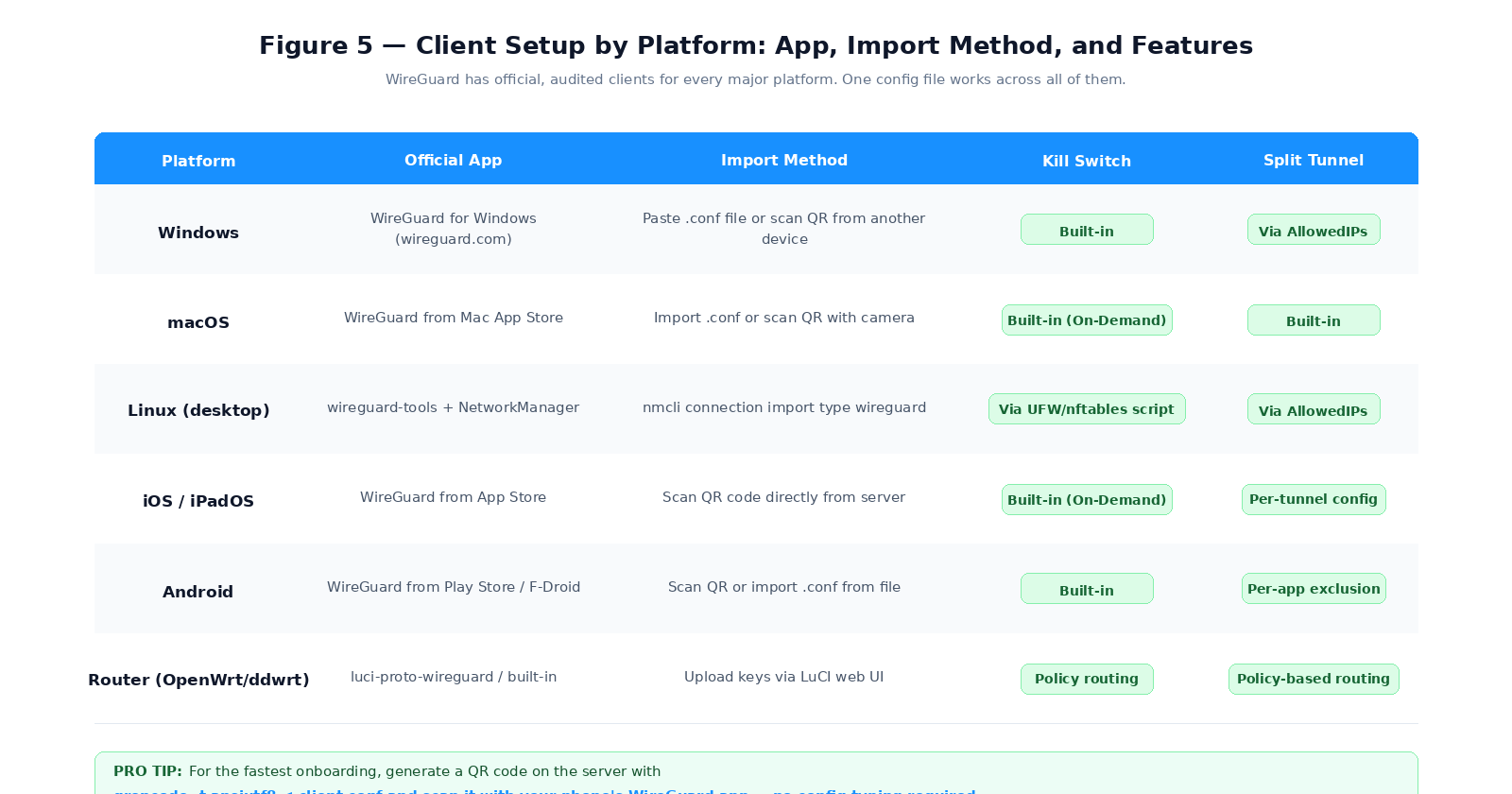Click the Windows Via AllowedIPs badge
Viewport: 1512px width, 794px height.
[1314, 230]
